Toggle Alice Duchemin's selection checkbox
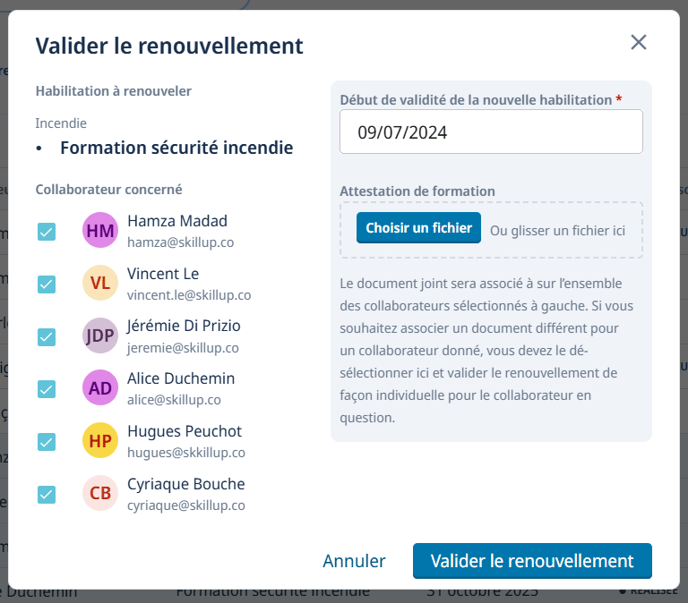The height and width of the screenshot is (603, 688). pyautogui.click(x=46, y=389)
